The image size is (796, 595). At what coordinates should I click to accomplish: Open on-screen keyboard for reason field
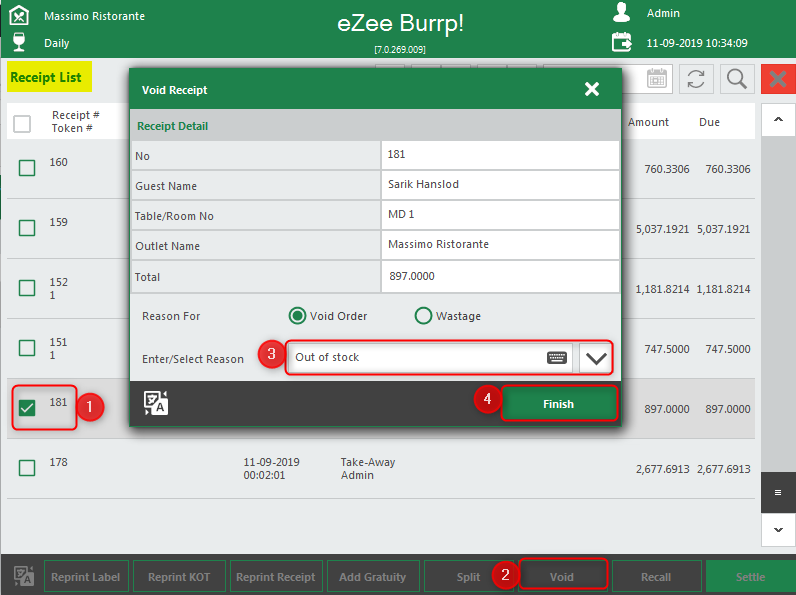[x=557, y=357]
